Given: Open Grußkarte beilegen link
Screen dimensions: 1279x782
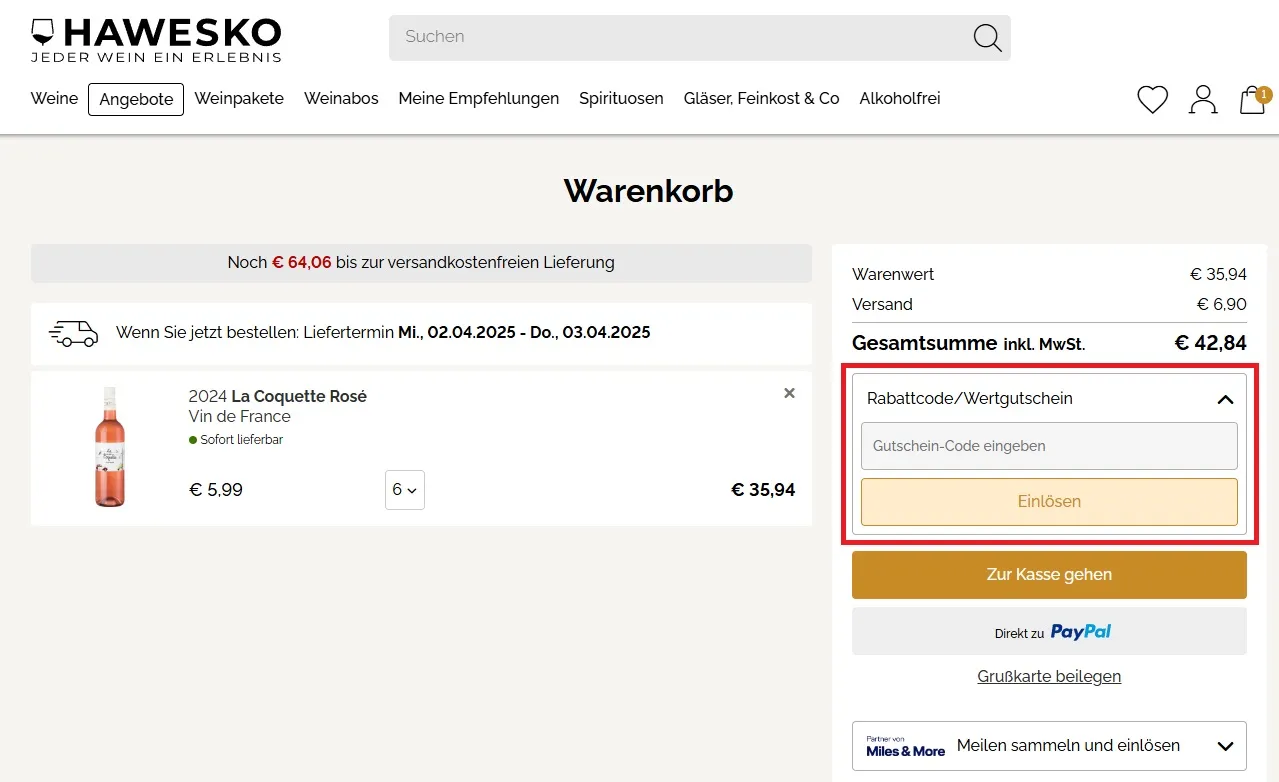Looking at the screenshot, I should pyautogui.click(x=1048, y=676).
